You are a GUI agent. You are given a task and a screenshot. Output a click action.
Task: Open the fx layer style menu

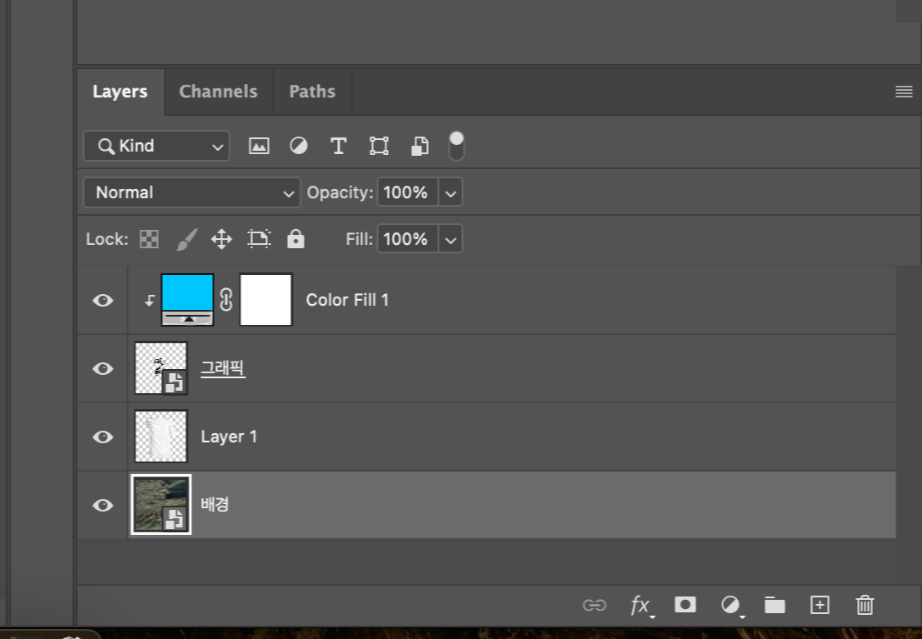click(641, 605)
